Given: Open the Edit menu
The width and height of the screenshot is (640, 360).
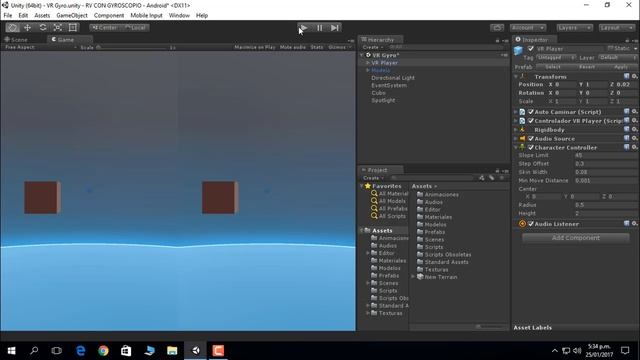Looking at the screenshot, I should click(23, 16).
